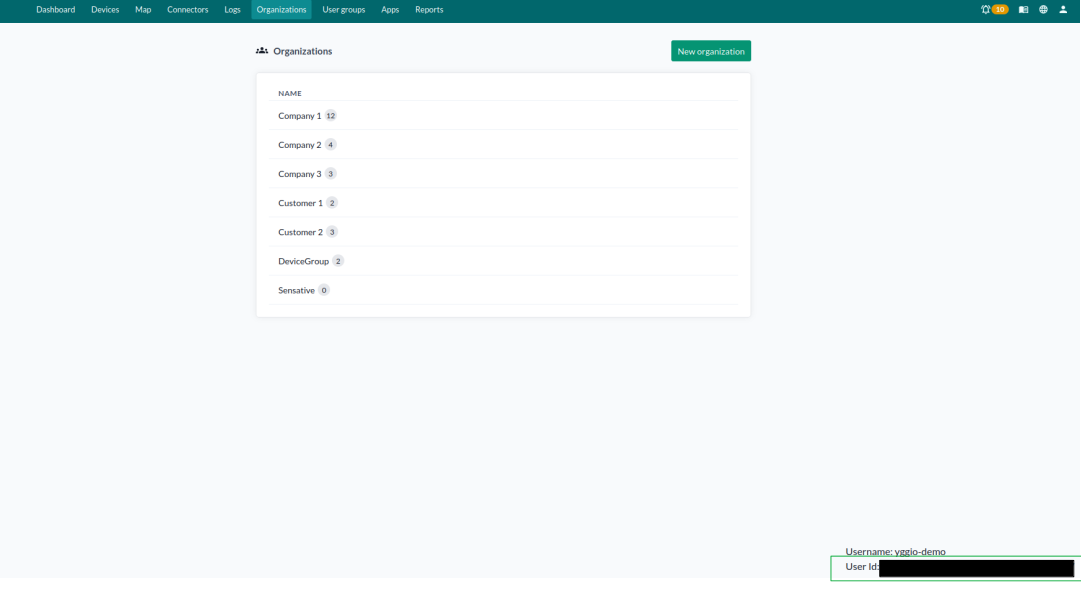This screenshot has width=1081, height=593.
Task: View the Logs section
Action: 232,9
